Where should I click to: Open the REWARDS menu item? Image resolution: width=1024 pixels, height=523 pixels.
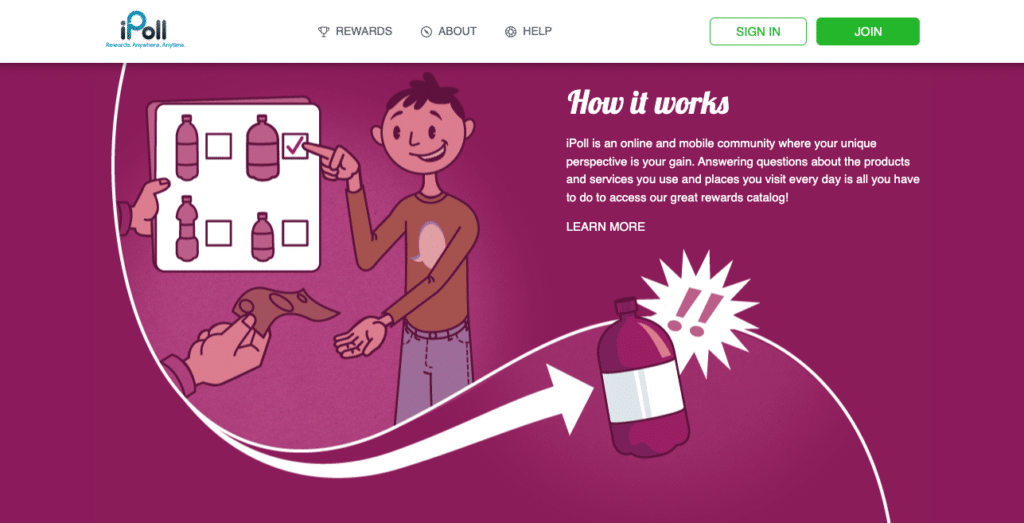click(x=364, y=31)
